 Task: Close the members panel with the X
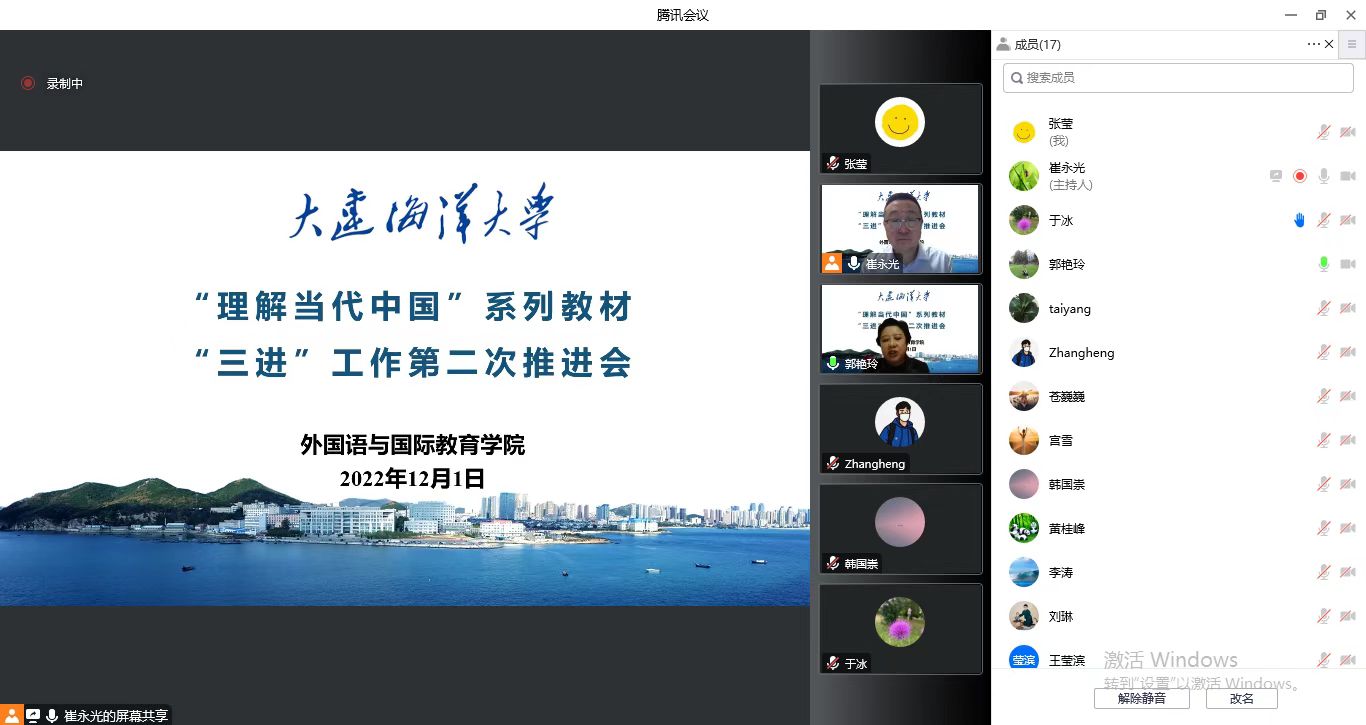click(1329, 44)
